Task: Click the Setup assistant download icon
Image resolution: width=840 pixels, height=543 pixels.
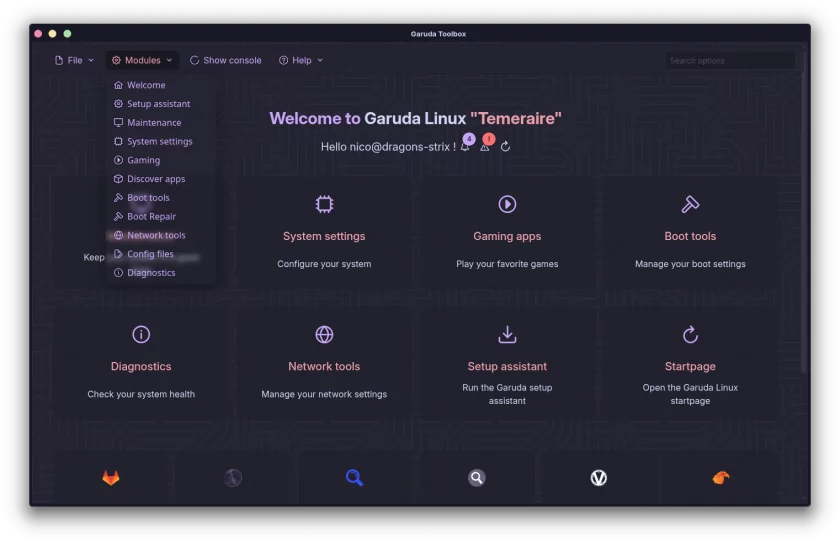Action: [507, 335]
